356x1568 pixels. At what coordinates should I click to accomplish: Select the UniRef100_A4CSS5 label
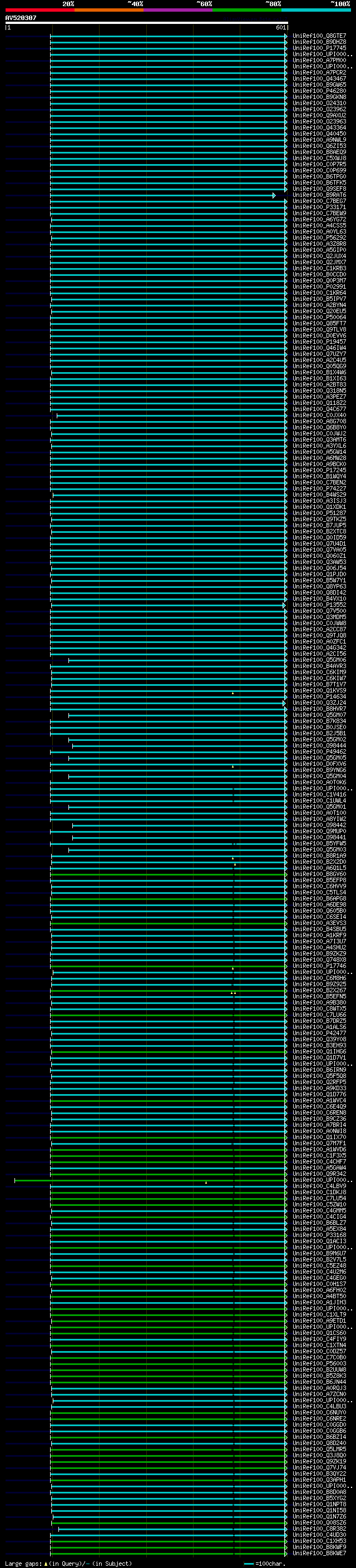pyautogui.click(x=319, y=225)
